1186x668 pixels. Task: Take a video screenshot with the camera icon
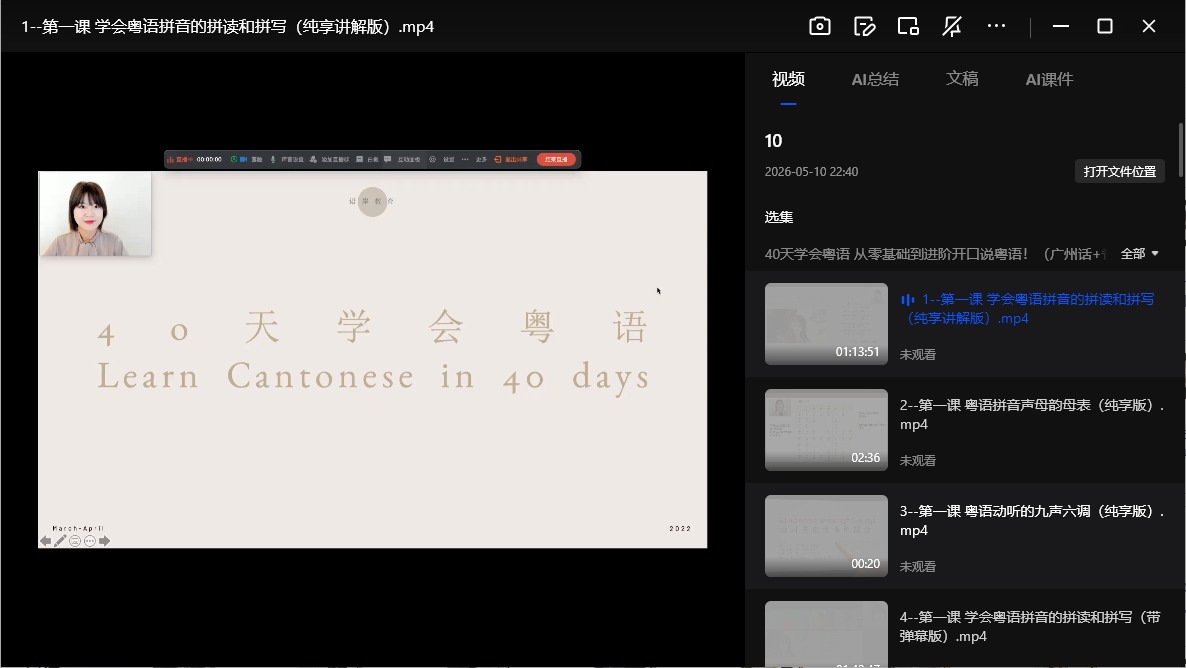pyautogui.click(x=820, y=26)
